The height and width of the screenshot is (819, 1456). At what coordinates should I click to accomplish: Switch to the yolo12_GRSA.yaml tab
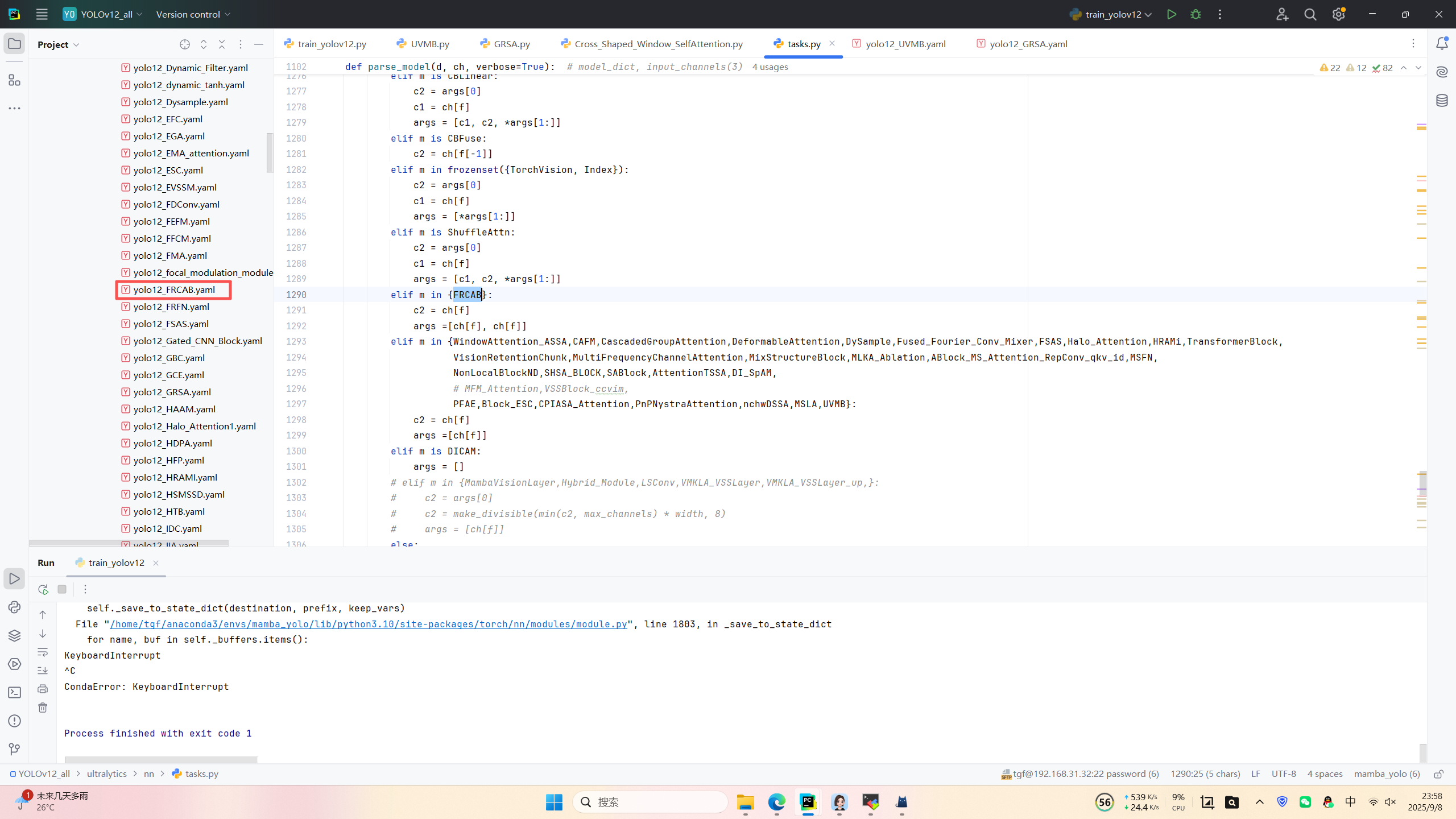[1028, 44]
